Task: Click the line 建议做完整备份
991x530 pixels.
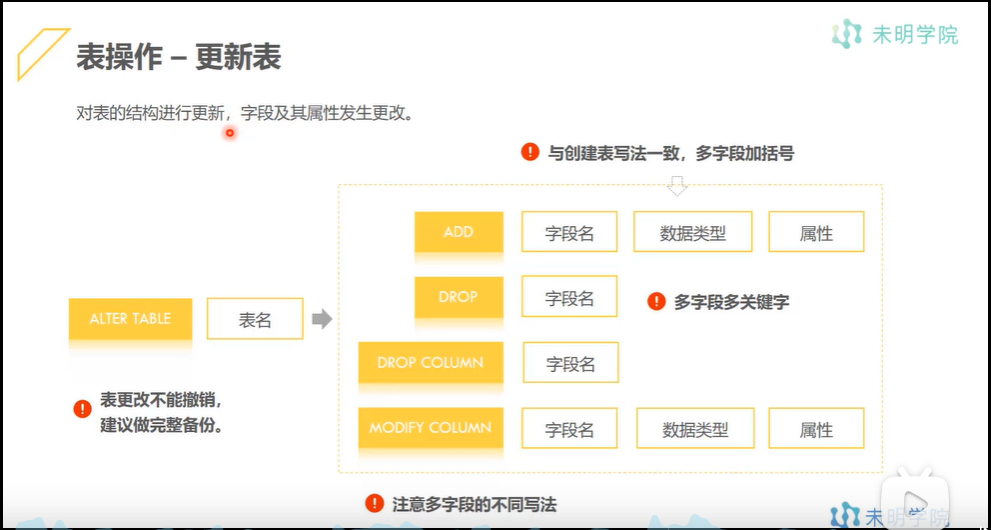Action: 161,425
